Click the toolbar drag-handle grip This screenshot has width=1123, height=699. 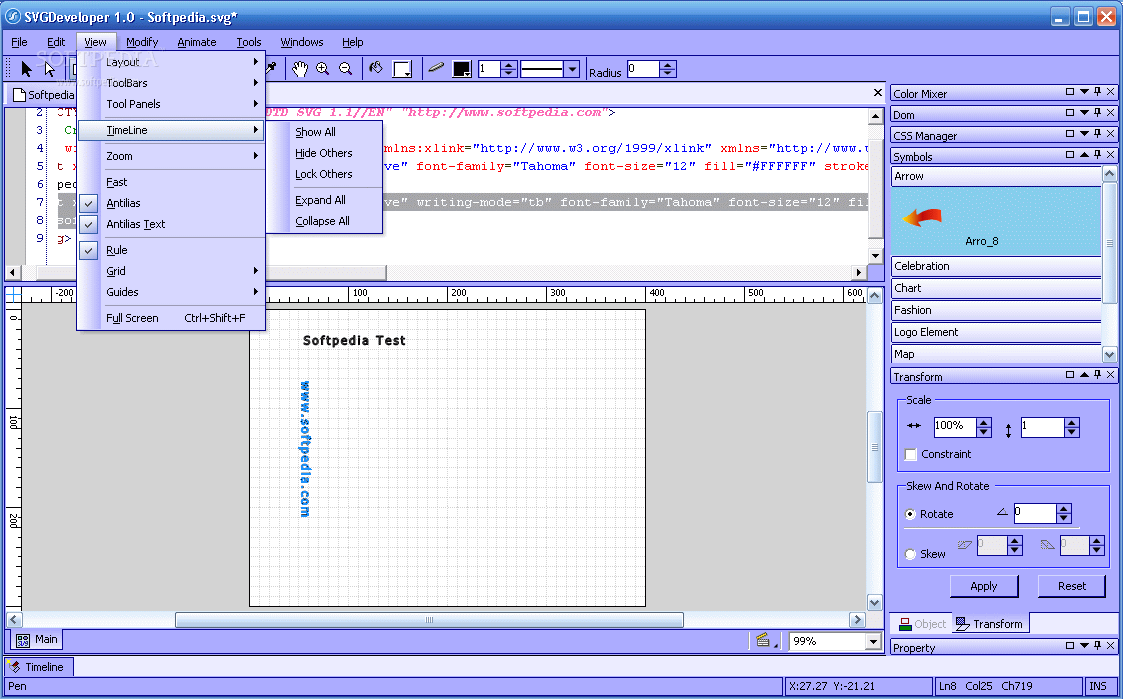pos(9,69)
